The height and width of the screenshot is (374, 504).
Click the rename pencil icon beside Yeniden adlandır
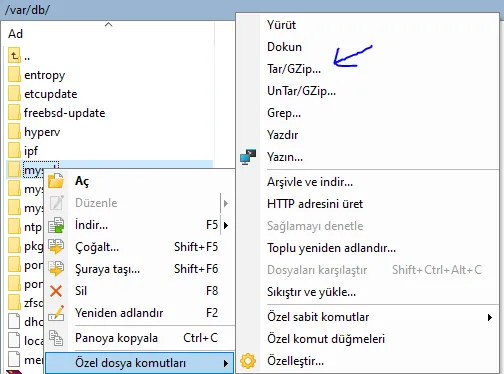coord(56,313)
